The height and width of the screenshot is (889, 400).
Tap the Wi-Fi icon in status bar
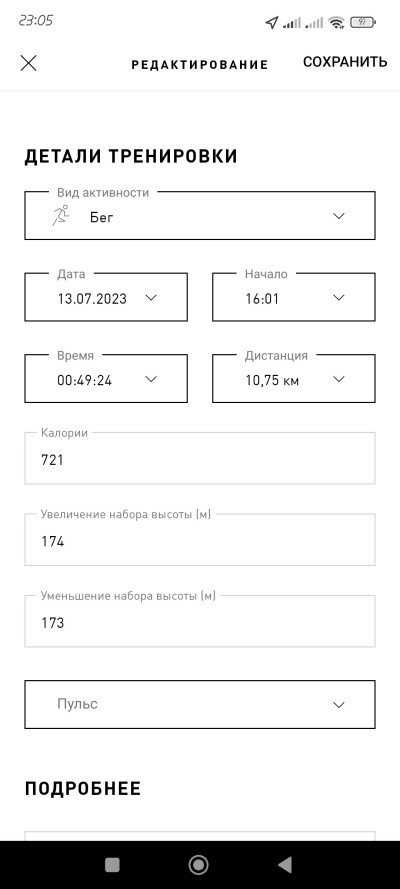pos(337,23)
